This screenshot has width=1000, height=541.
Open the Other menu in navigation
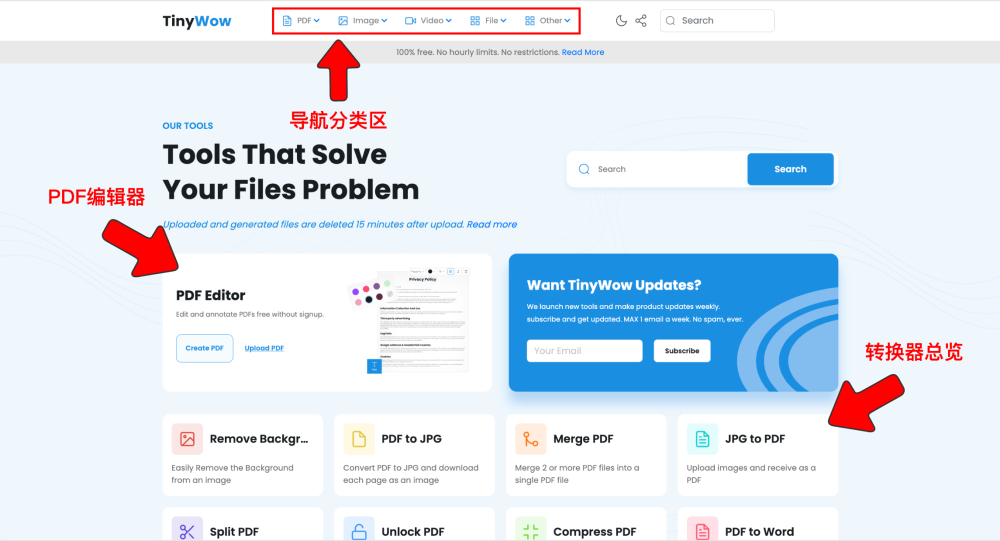(x=548, y=20)
